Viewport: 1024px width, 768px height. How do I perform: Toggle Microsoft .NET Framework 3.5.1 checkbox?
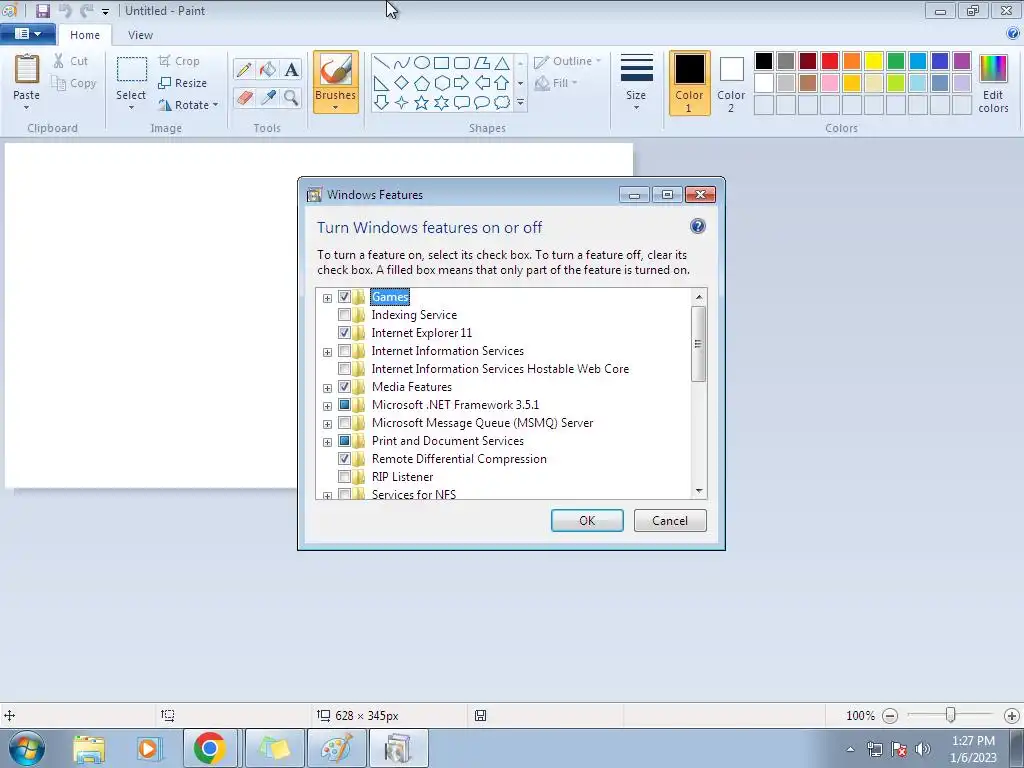pos(344,405)
